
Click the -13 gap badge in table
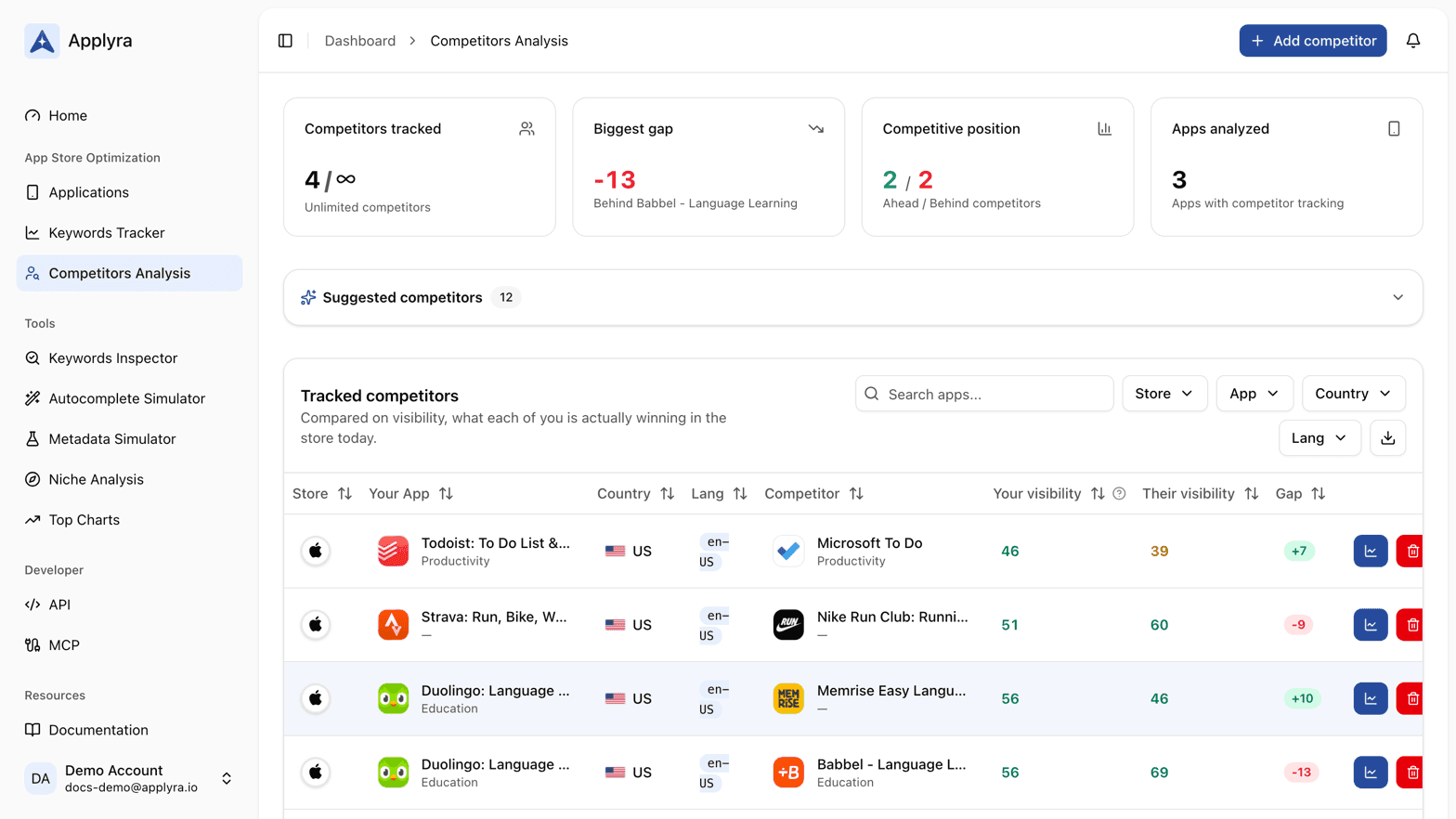1301,773
